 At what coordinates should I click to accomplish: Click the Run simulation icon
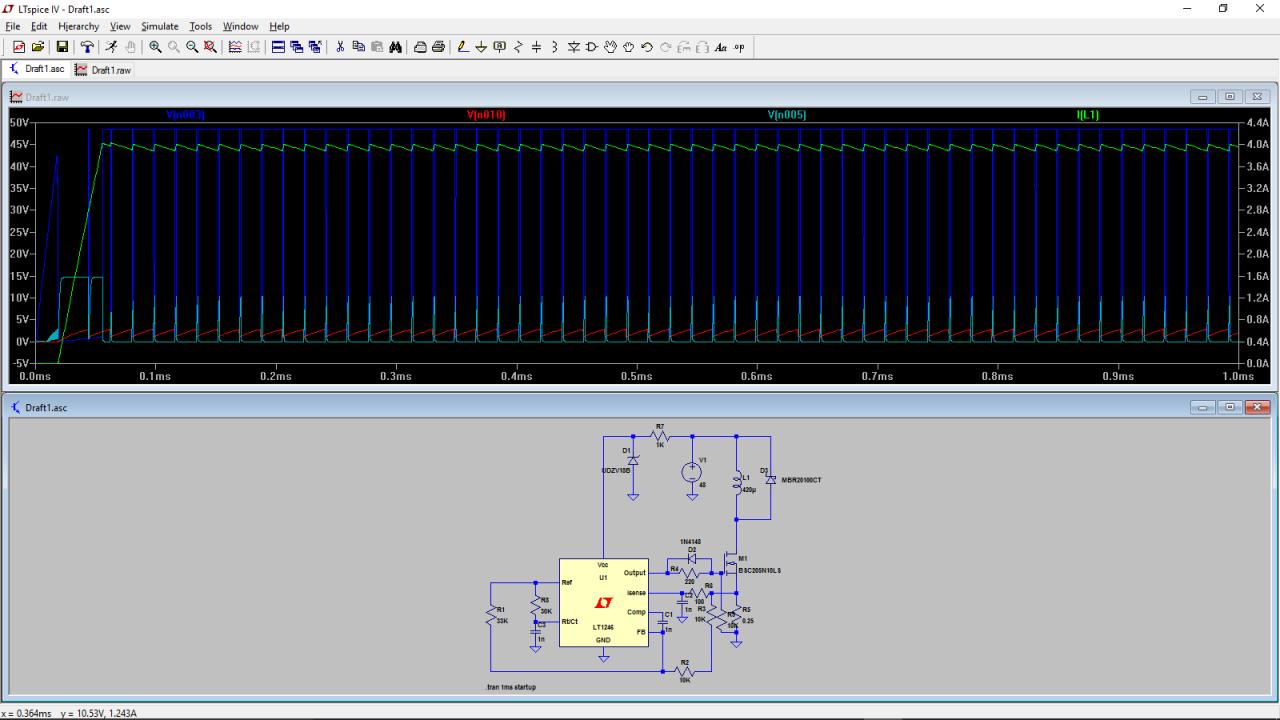coord(112,47)
